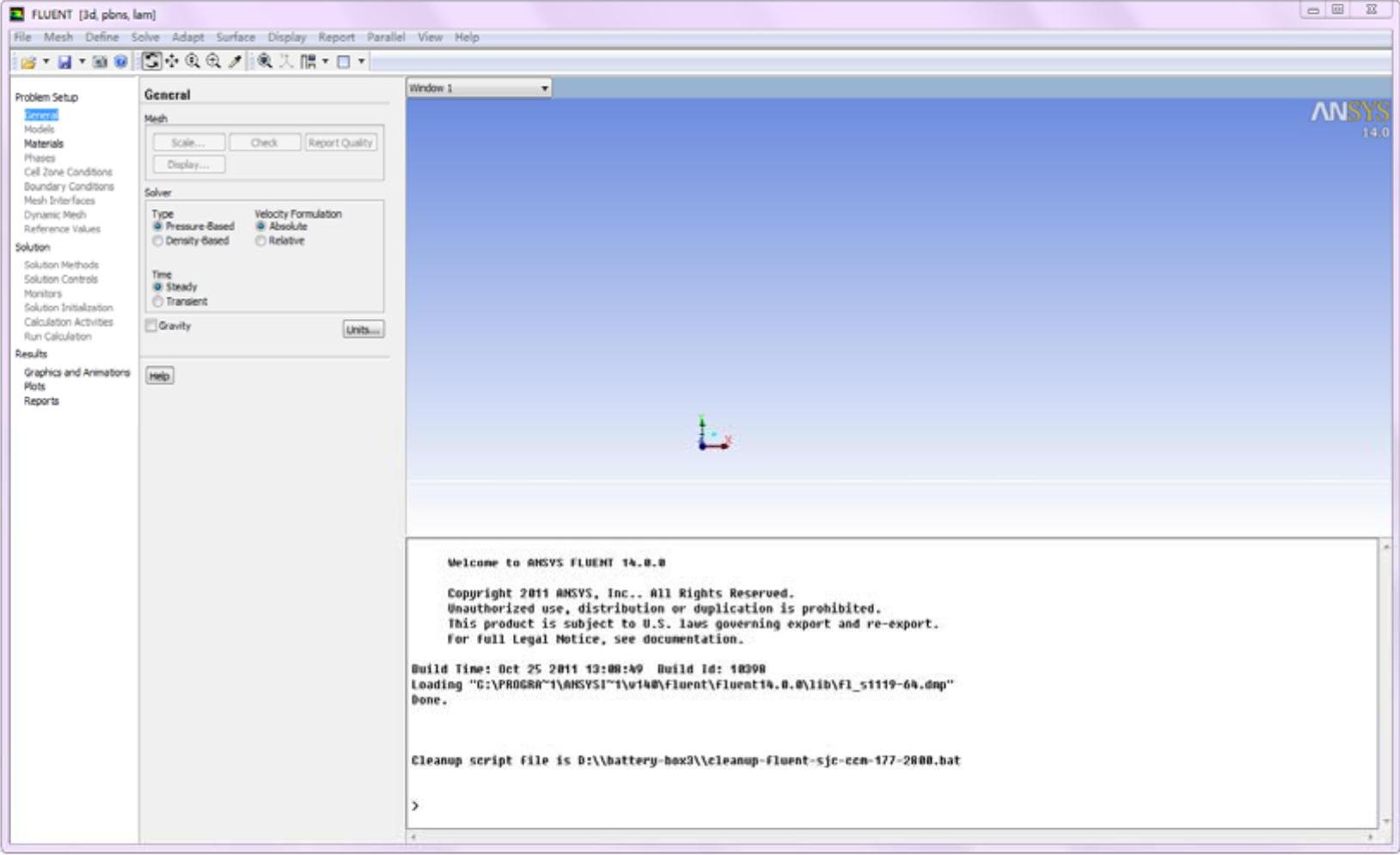The width and height of the screenshot is (1400, 855).
Task: Click the arrange workspace layout icon
Action: coord(307,61)
